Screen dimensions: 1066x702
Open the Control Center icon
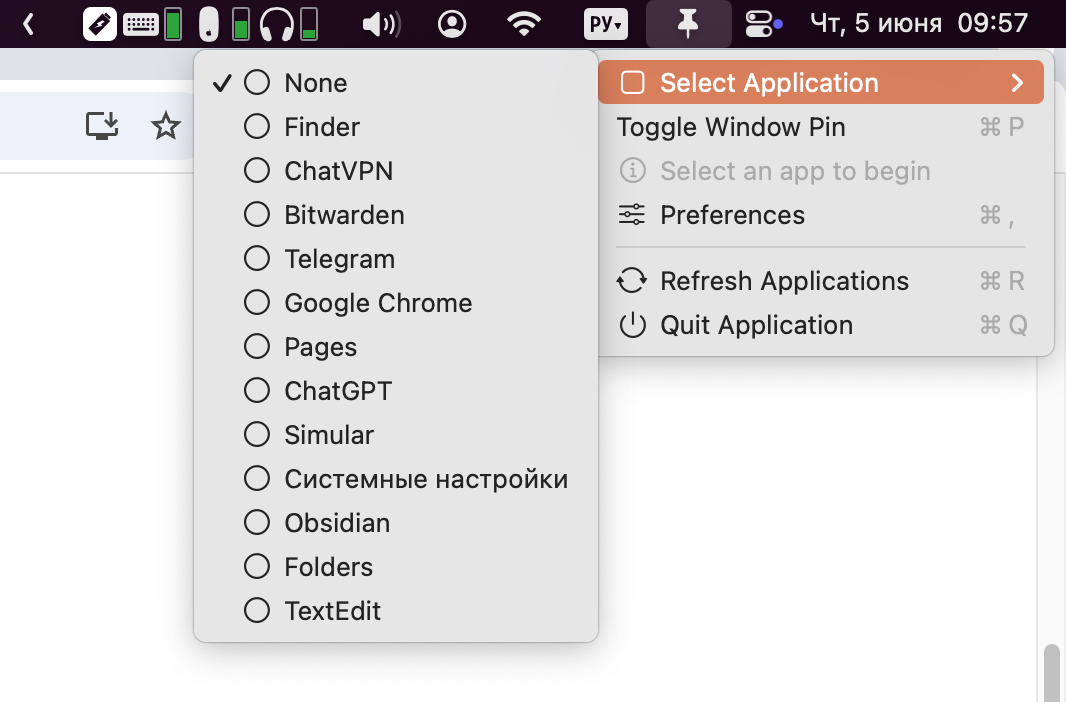[x=762, y=24]
